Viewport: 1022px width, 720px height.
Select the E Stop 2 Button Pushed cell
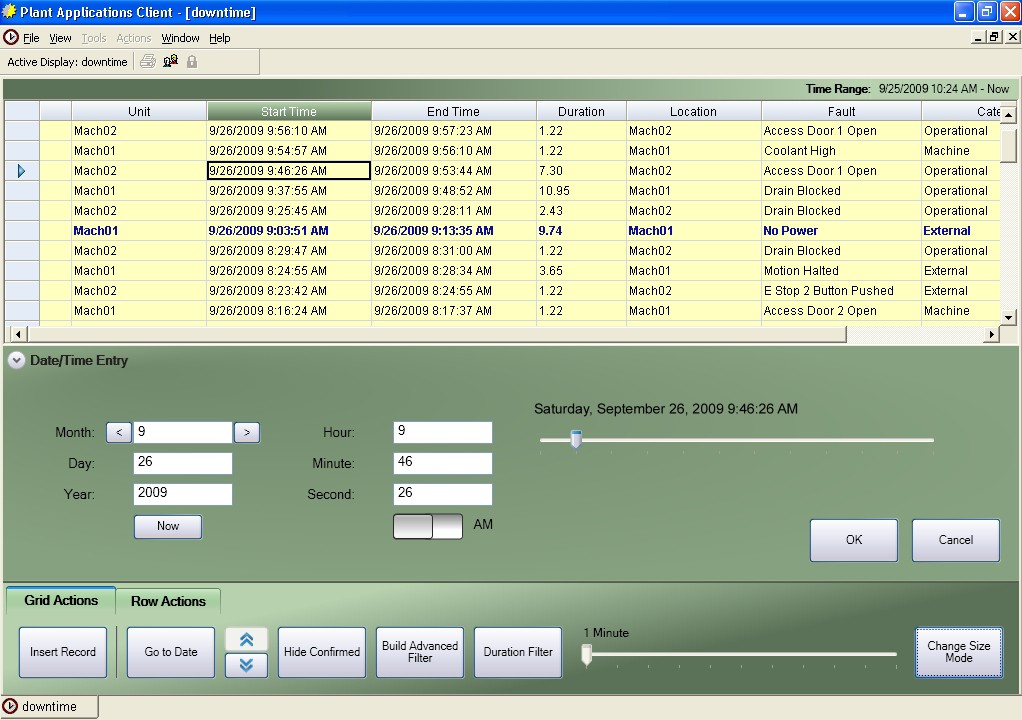[x=841, y=291]
